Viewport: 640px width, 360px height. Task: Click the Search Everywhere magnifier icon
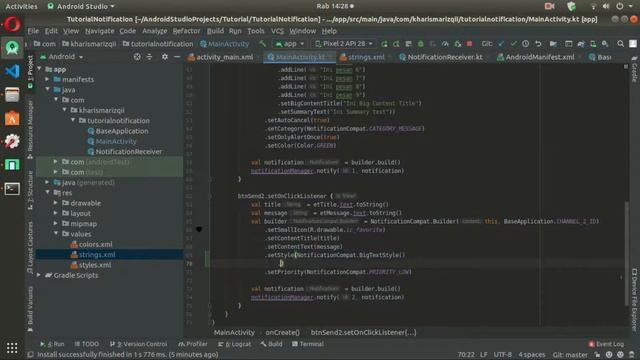click(x=620, y=44)
